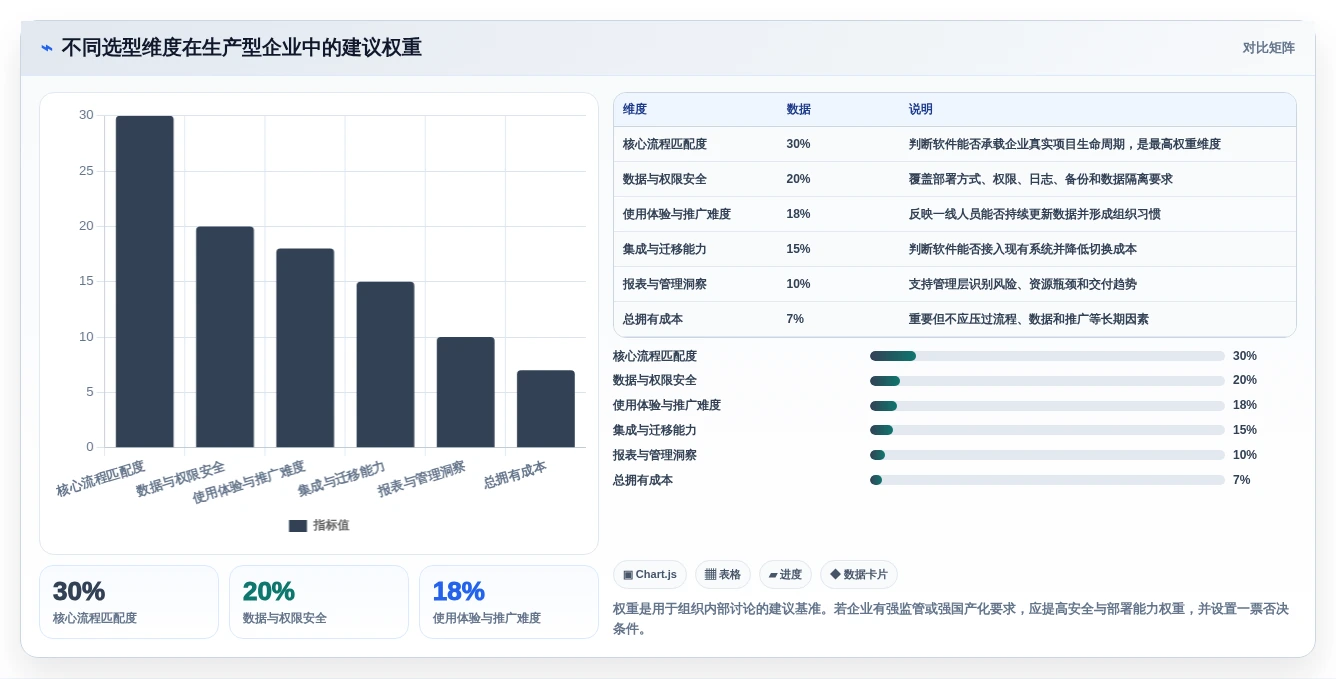Click the description starting 覆盖部署方式
Image resolution: width=1336 pixels, height=679 pixels.
(x=1041, y=180)
